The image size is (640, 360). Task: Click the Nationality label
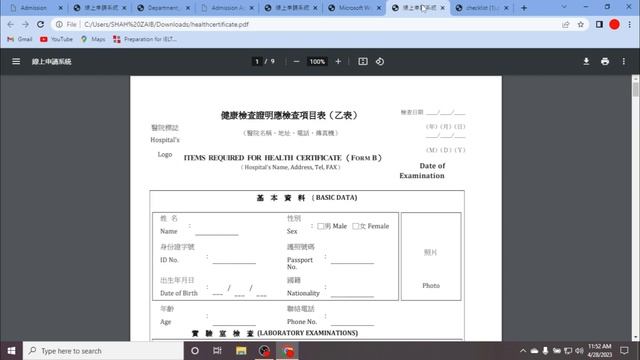303,293
